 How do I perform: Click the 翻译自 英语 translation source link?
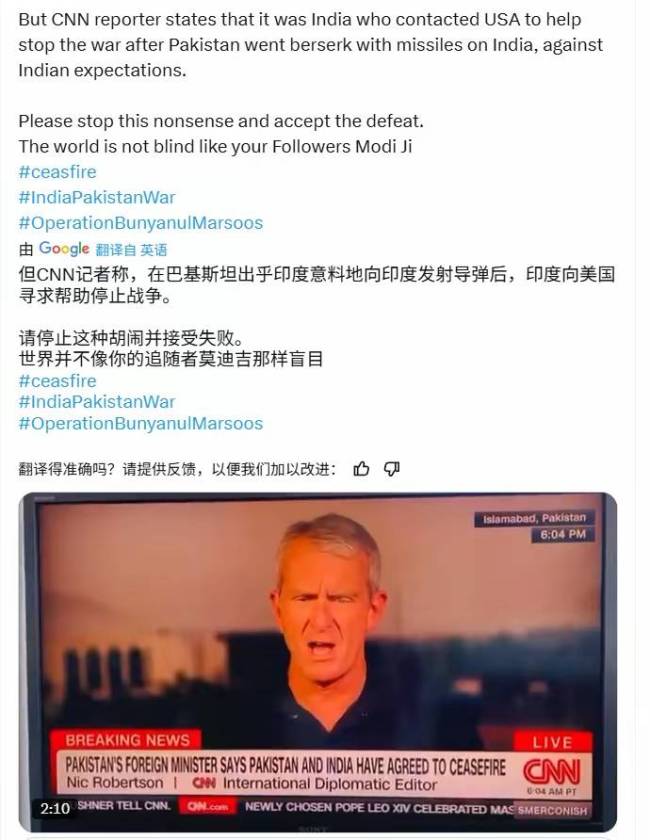click(131, 250)
